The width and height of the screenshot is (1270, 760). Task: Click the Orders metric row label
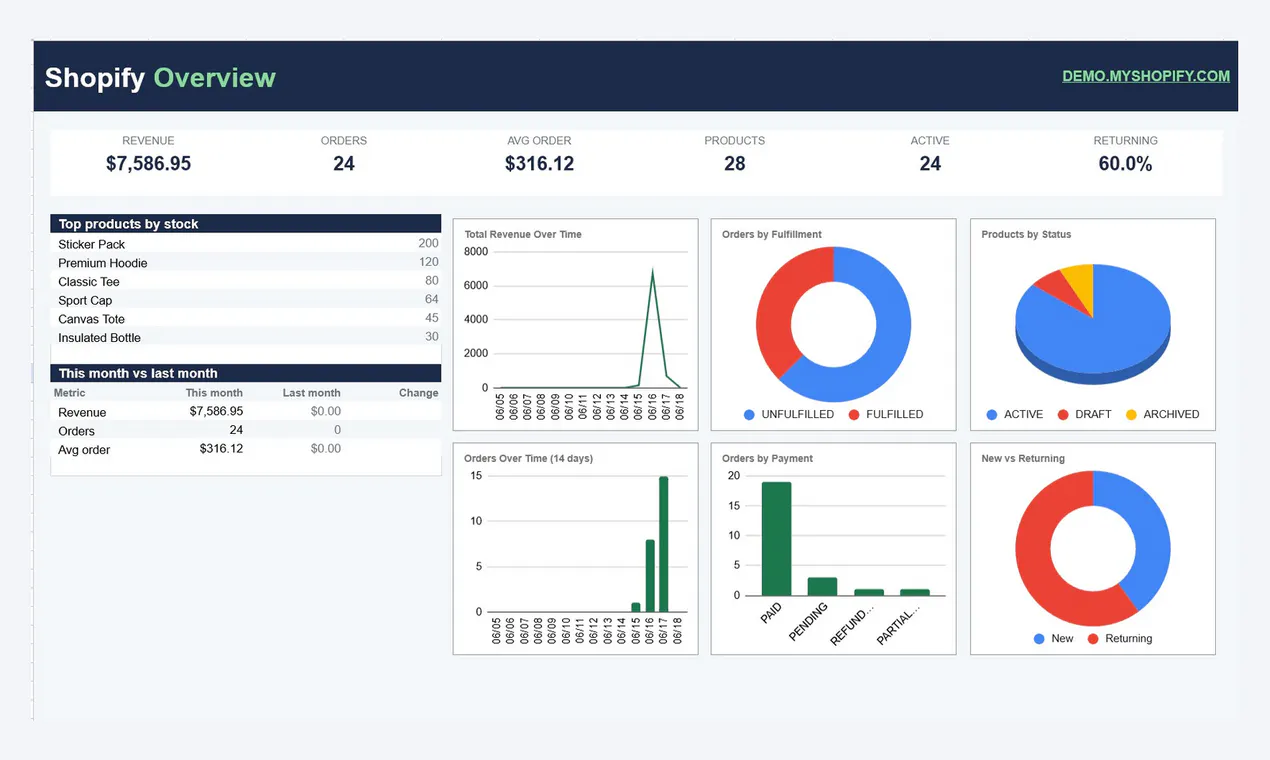[77, 431]
